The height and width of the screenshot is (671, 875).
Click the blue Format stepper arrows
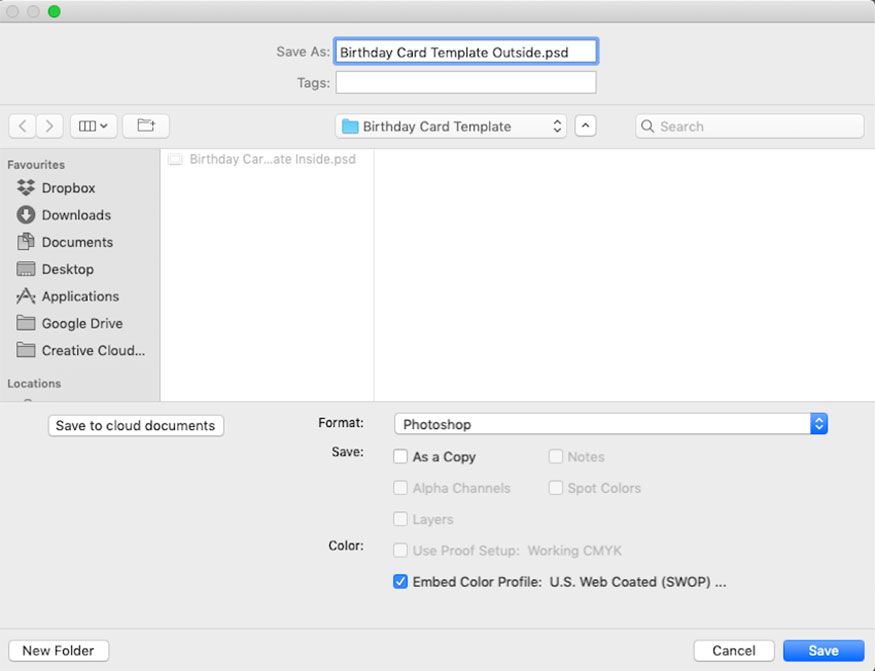[819, 424]
